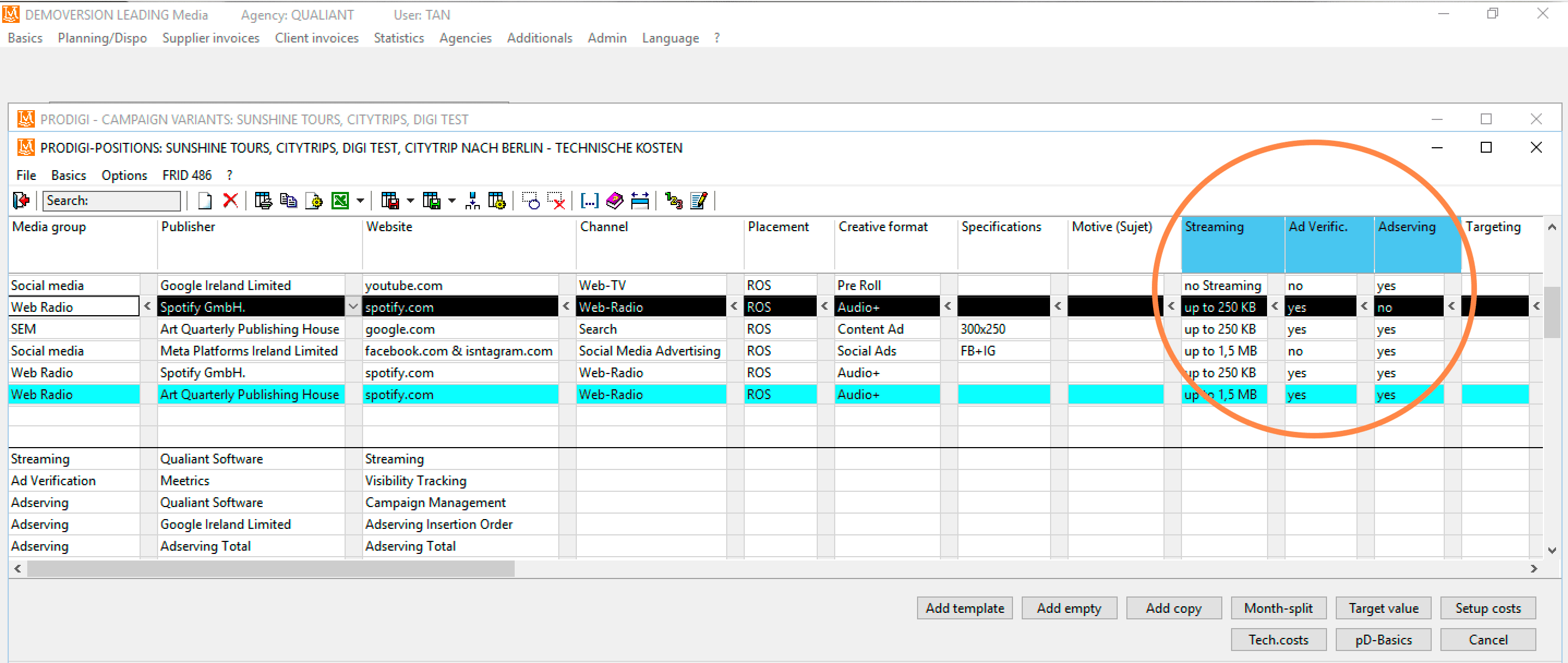
Task: Open the Statistics menu in main menu bar
Action: (x=399, y=38)
